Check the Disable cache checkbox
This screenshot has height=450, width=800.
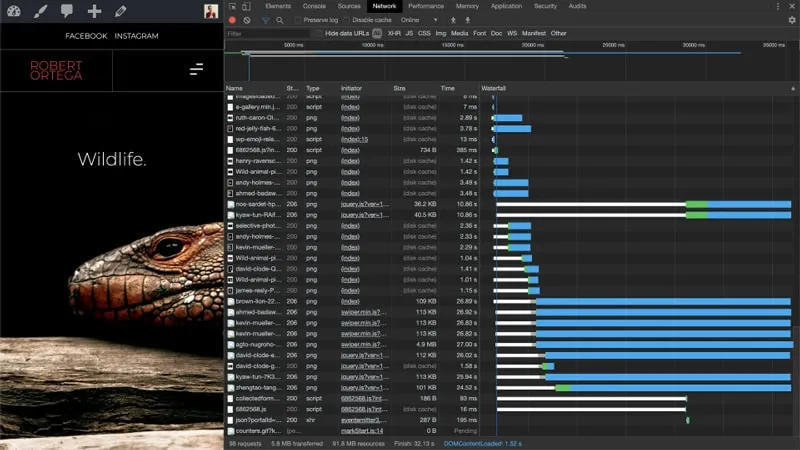347,19
